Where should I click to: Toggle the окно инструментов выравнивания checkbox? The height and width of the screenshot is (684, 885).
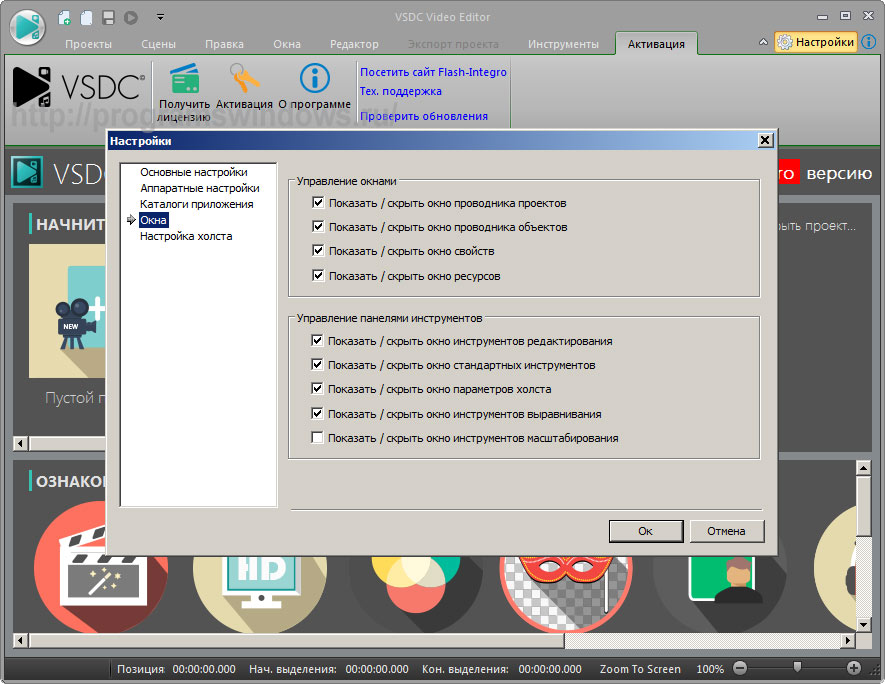click(317, 413)
